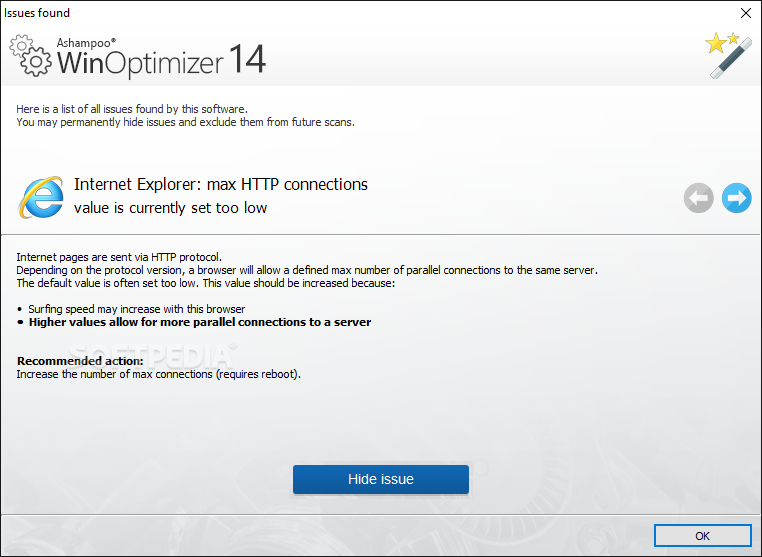Go back with the grey previous arrow
The image size is (762, 557).
click(698, 198)
